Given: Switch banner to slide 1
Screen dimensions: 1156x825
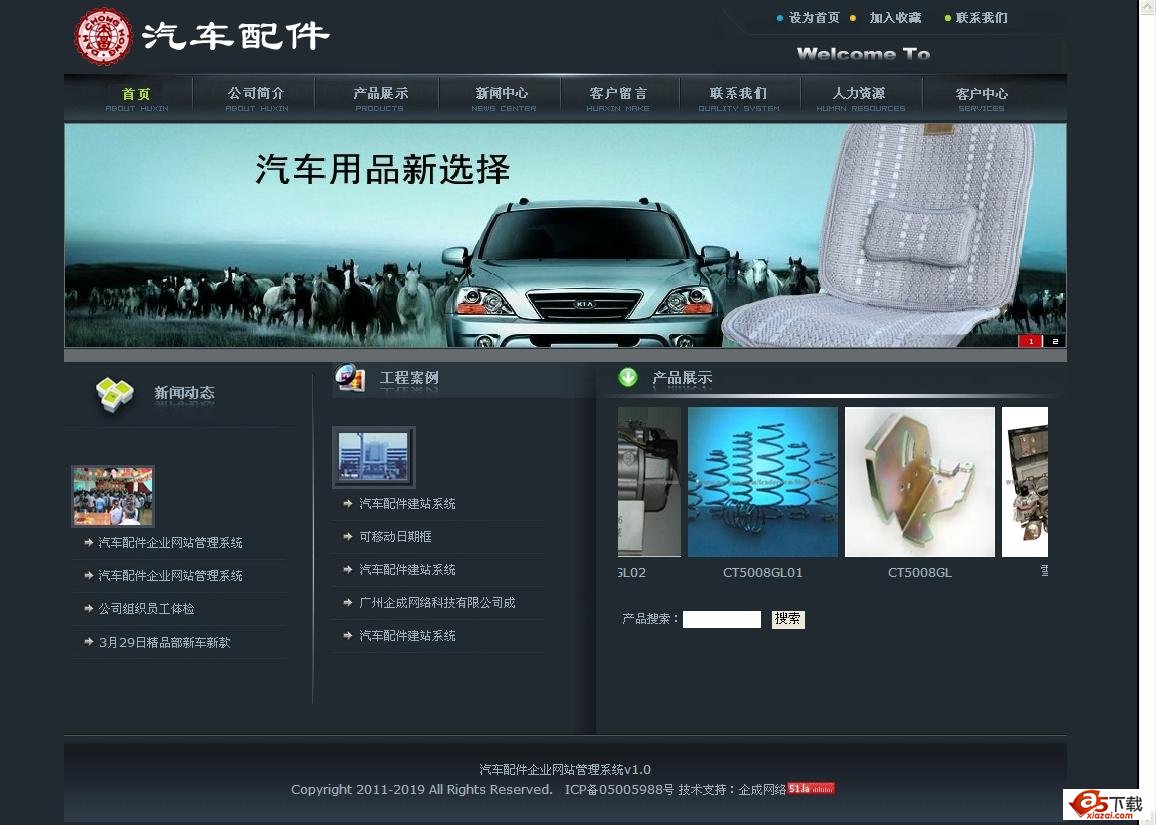Looking at the screenshot, I should pyautogui.click(x=1030, y=341).
